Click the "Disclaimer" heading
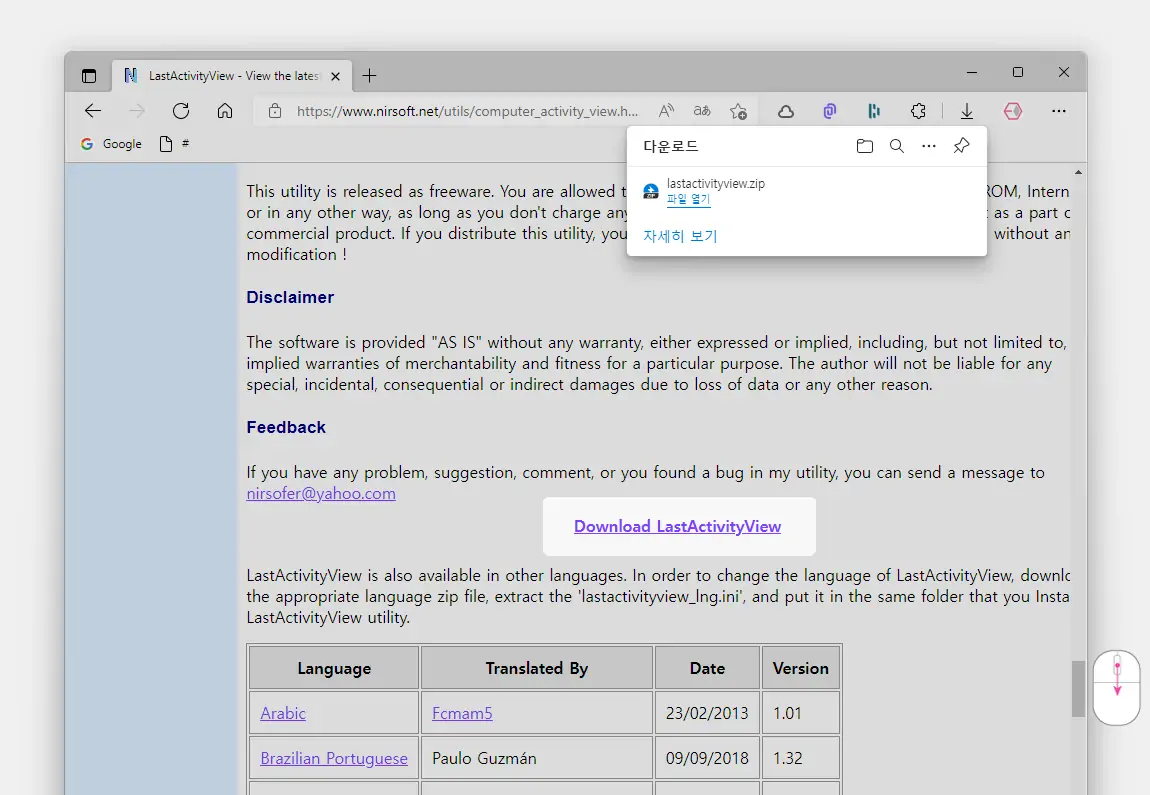Viewport: 1150px width, 795px height. click(290, 297)
